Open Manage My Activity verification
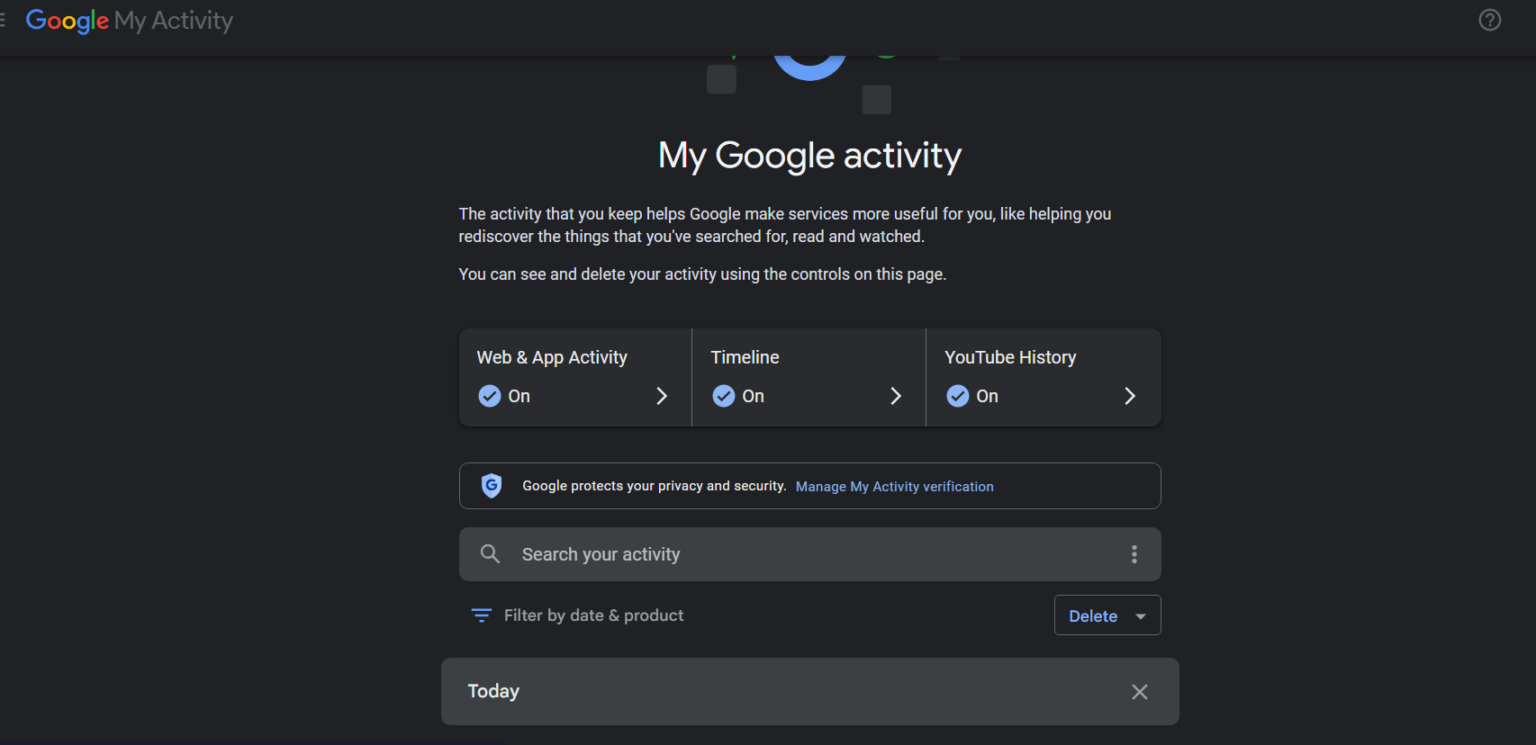 894,486
